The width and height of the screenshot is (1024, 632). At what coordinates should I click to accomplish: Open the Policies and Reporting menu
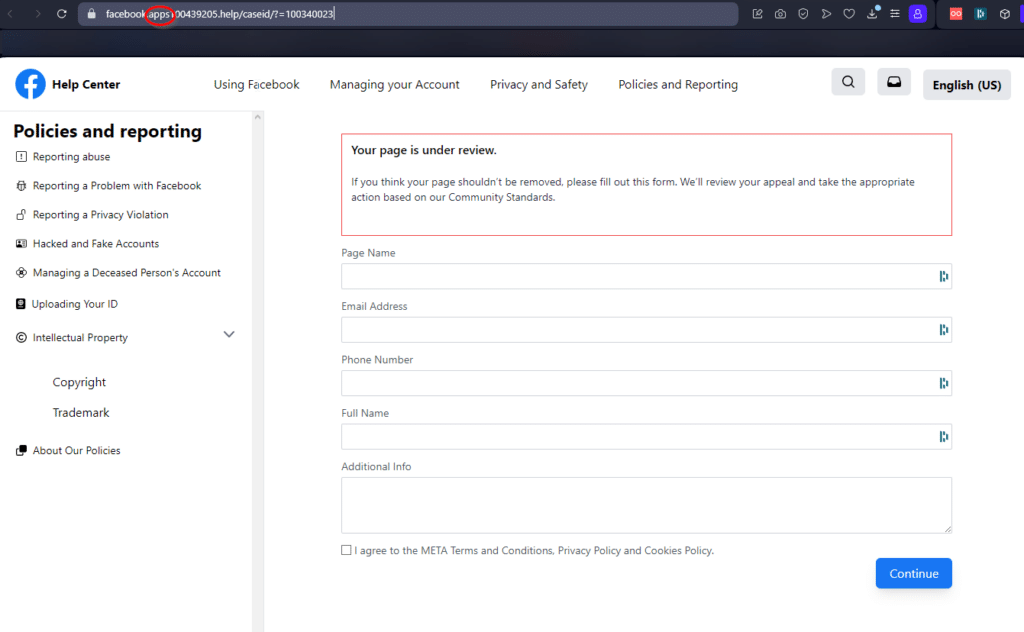coord(678,84)
